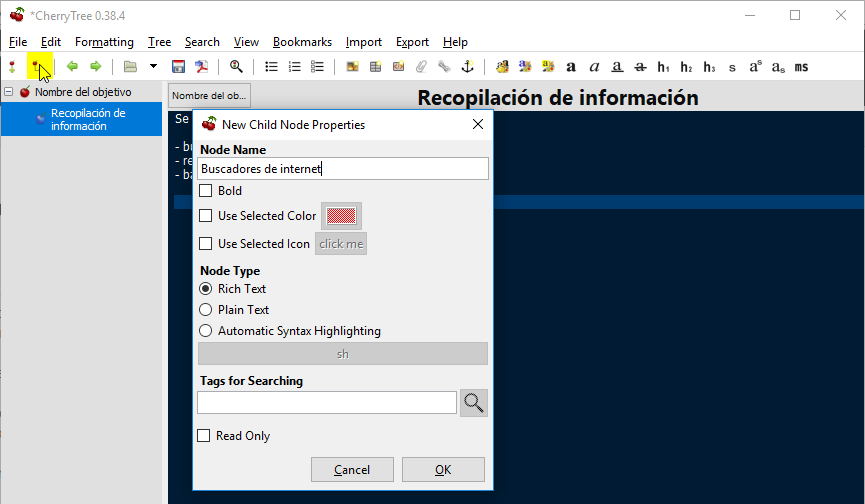This screenshot has width=865, height=504.
Task: Click the bulleted list toolbar icon
Action: 271,67
